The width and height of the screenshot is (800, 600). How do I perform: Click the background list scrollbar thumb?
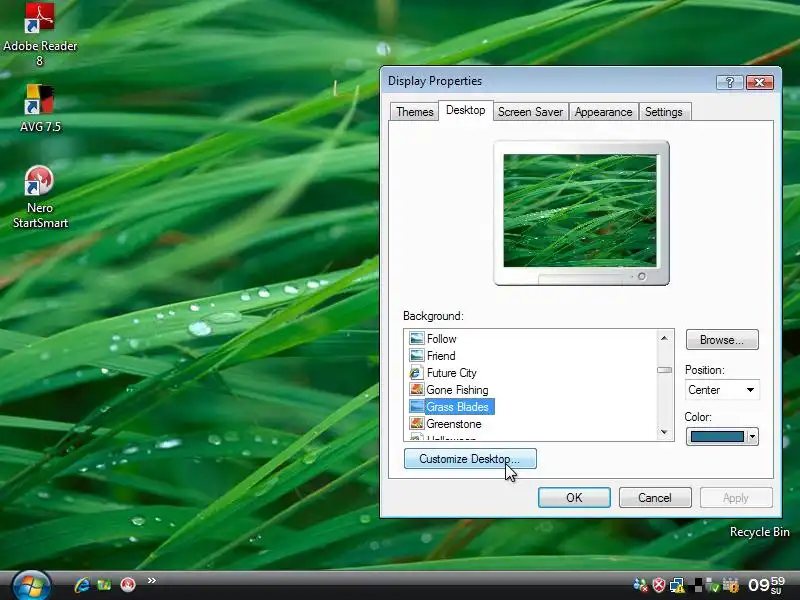tap(664, 370)
